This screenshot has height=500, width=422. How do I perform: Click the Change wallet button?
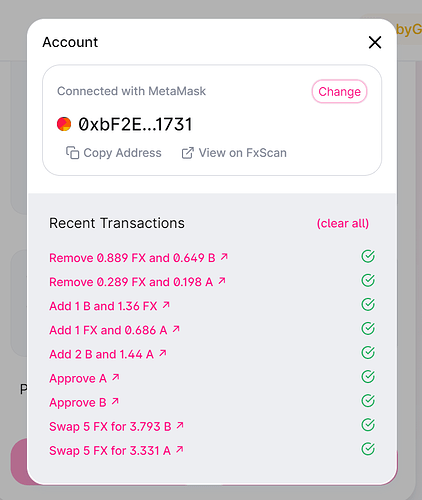pyautogui.click(x=339, y=91)
